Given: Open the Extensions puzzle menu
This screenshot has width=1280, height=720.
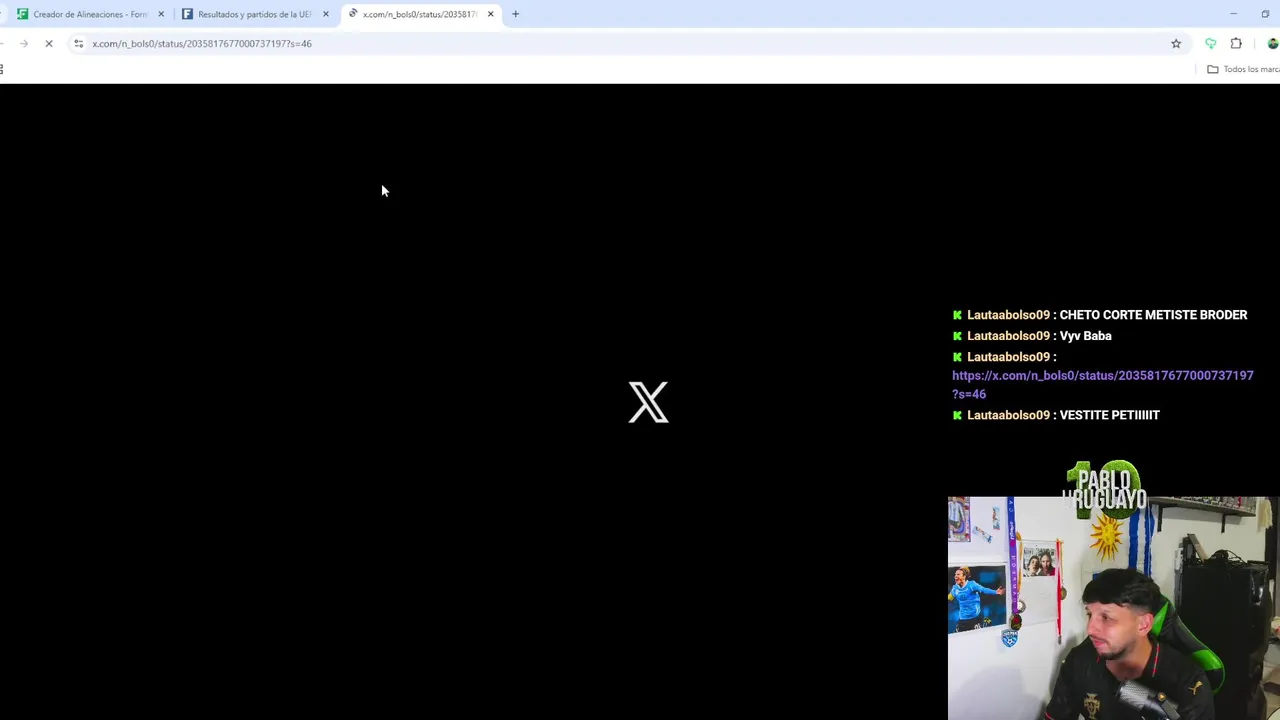Looking at the screenshot, I should pos(1236,43).
